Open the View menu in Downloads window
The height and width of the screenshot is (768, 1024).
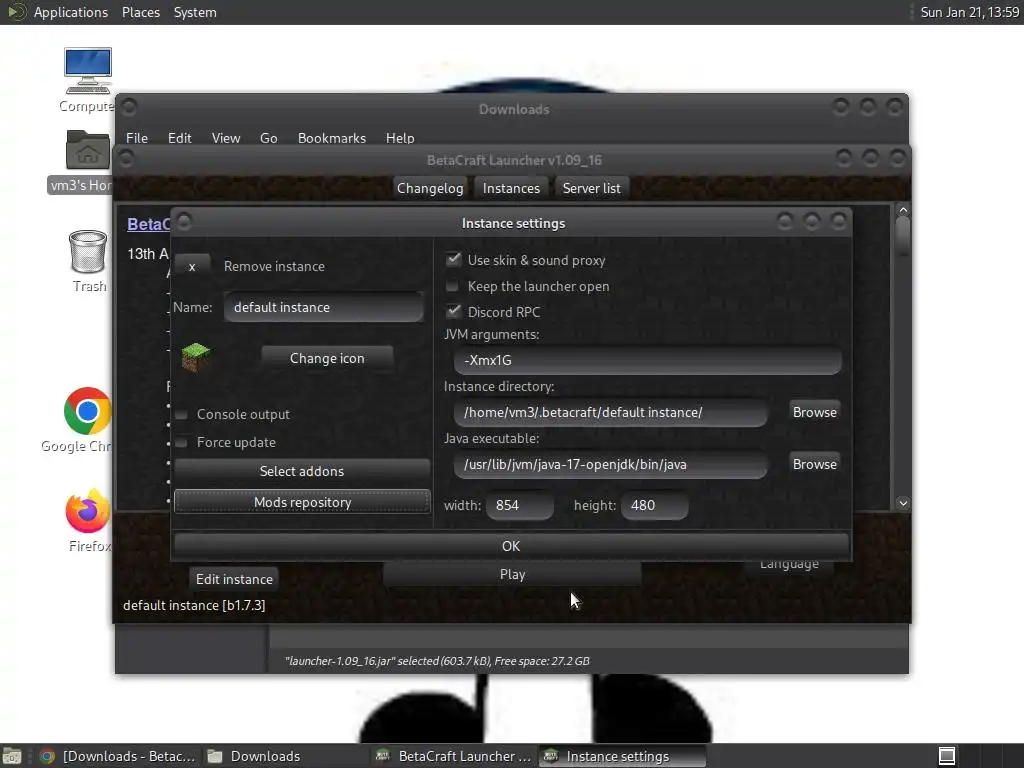coord(226,138)
